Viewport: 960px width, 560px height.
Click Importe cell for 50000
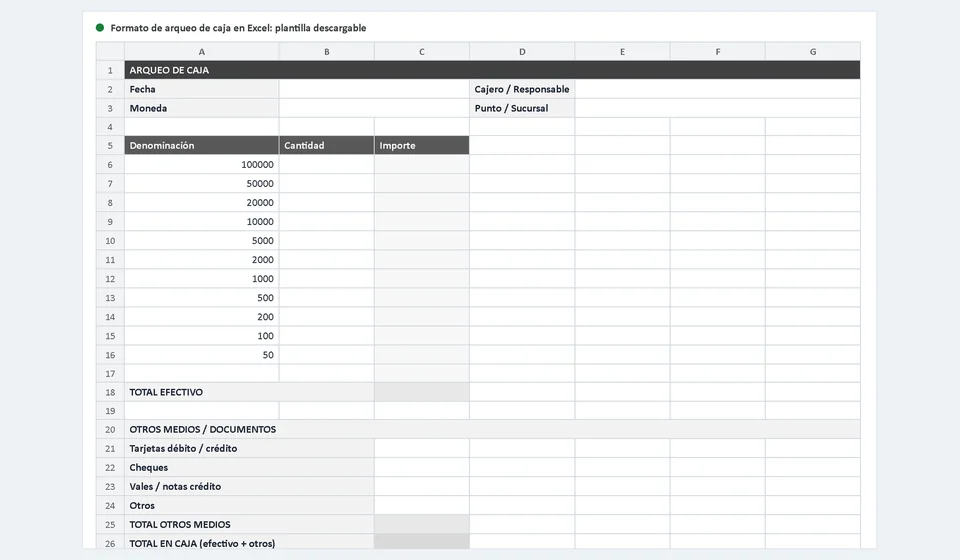pyautogui.click(x=422, y=184)
